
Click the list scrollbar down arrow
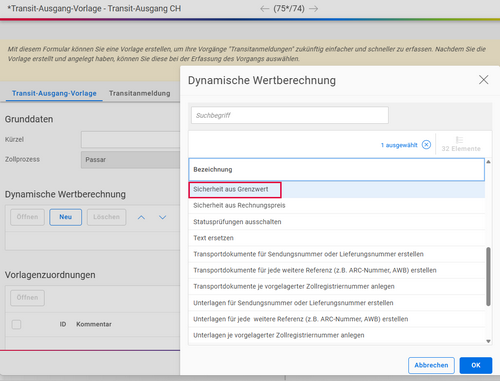[488, 341]
